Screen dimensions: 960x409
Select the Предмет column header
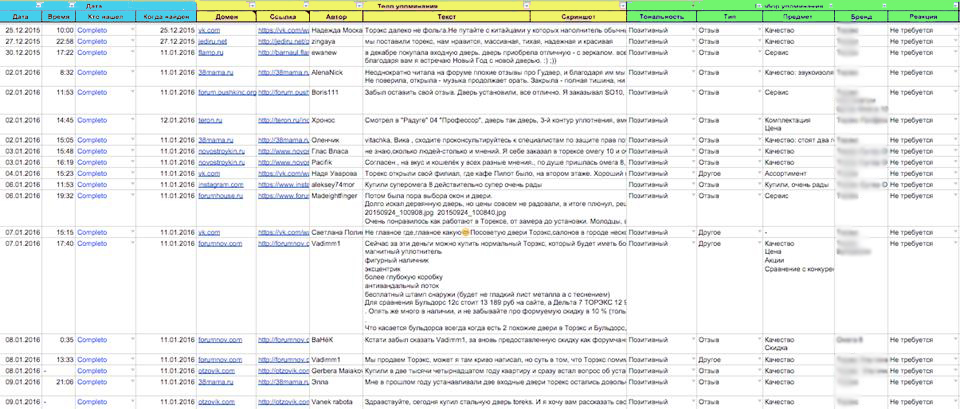coord(798,17)
